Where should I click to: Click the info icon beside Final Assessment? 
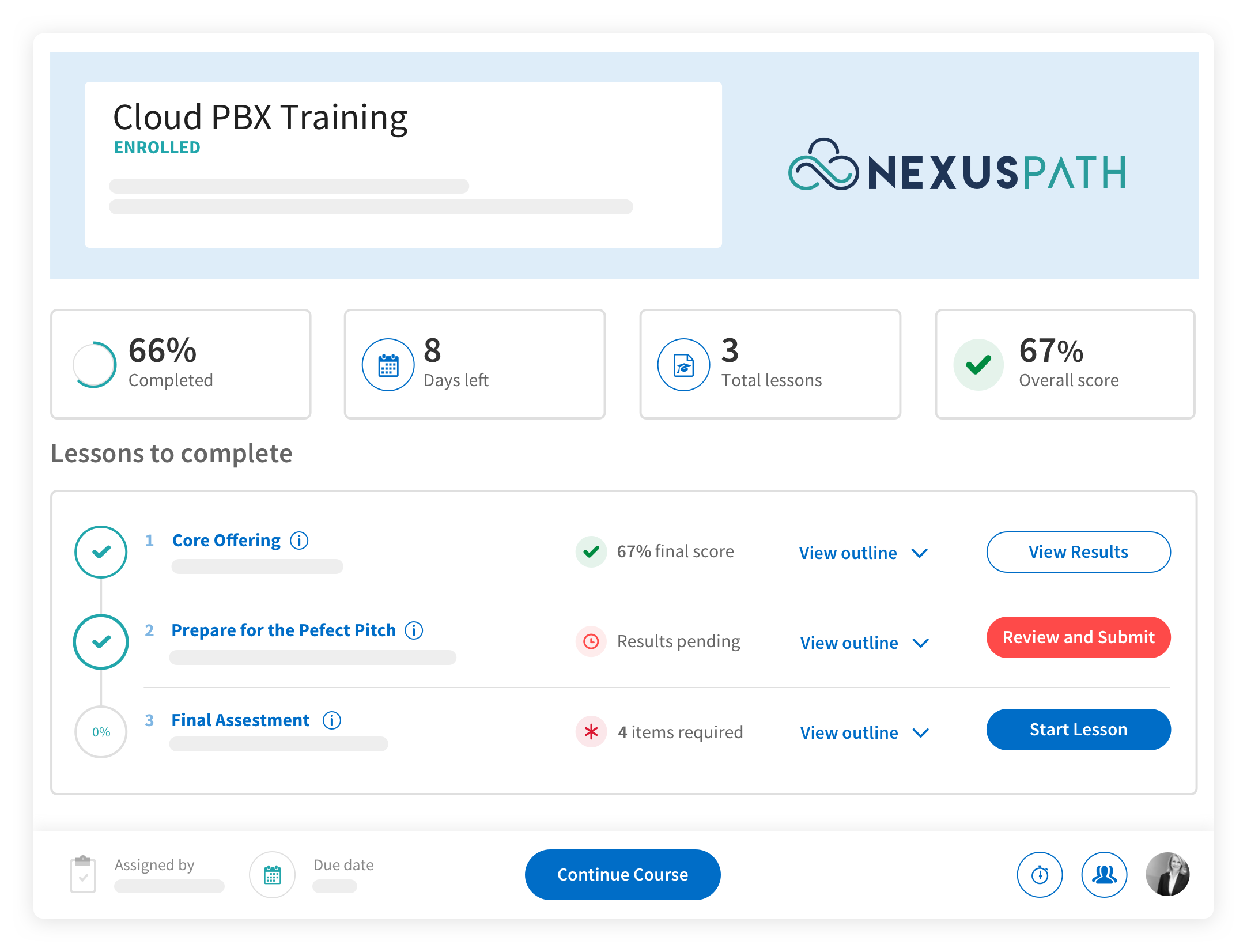(x=332, y=720)
